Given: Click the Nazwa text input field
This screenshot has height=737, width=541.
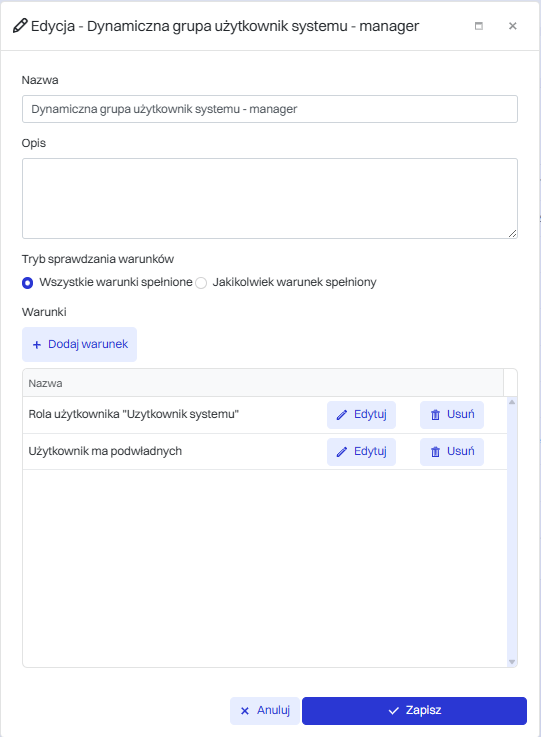Looking at the screenshot, I should tap(270, 109).
